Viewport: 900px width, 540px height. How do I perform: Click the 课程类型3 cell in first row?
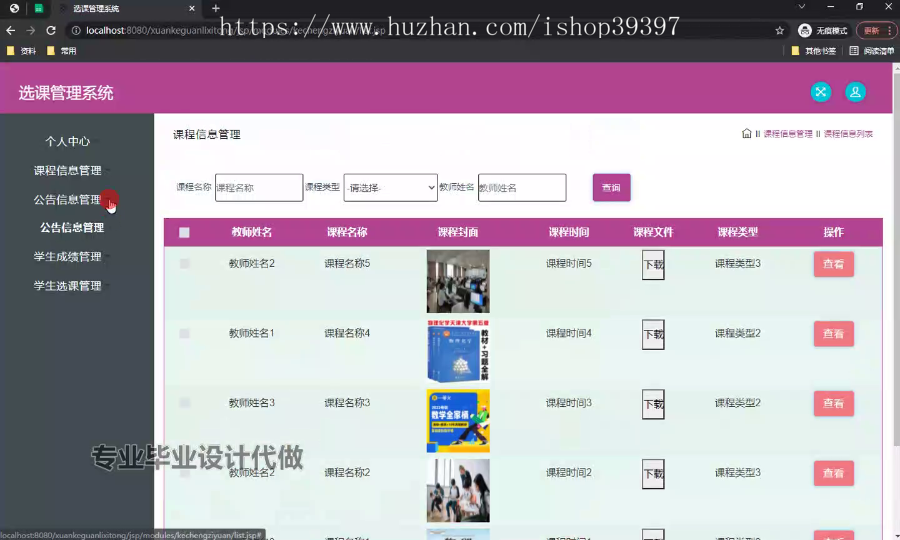tap(738, 263)
